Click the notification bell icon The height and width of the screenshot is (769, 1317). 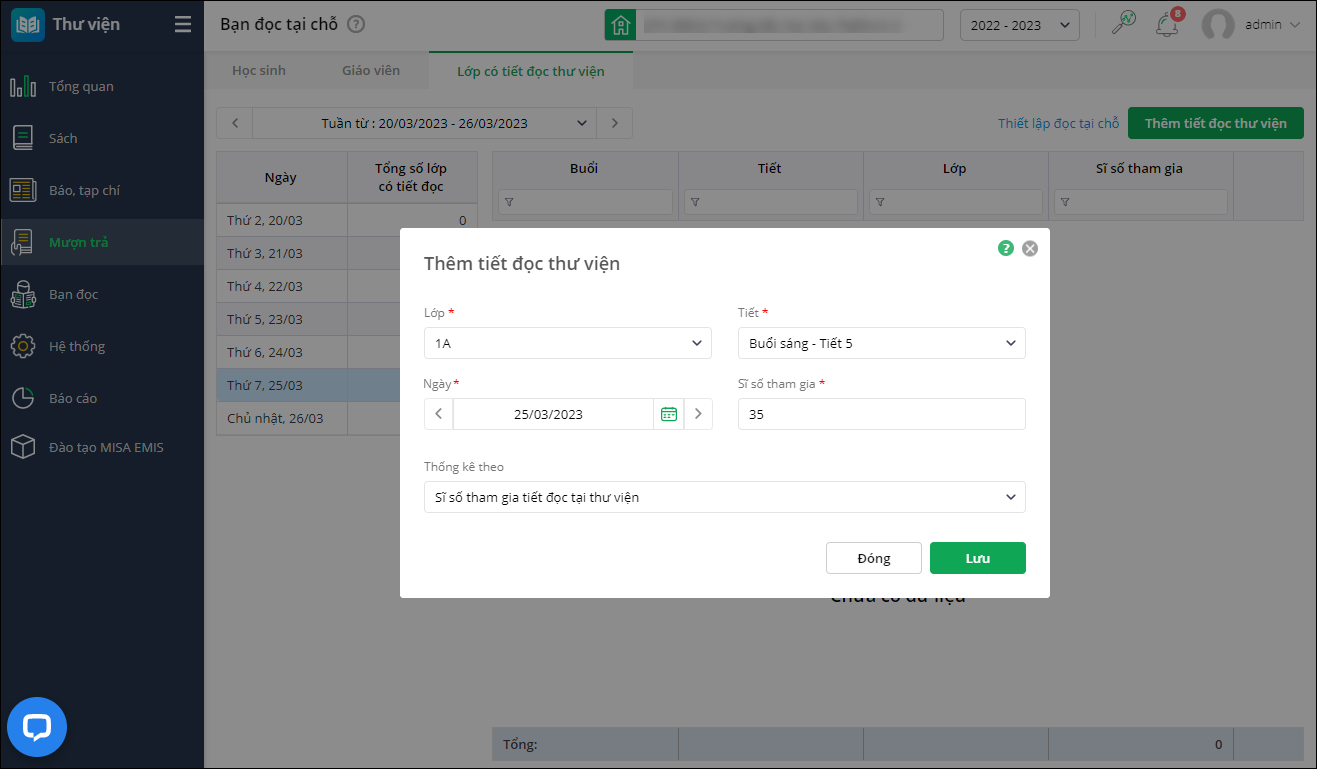(1166, 25)
